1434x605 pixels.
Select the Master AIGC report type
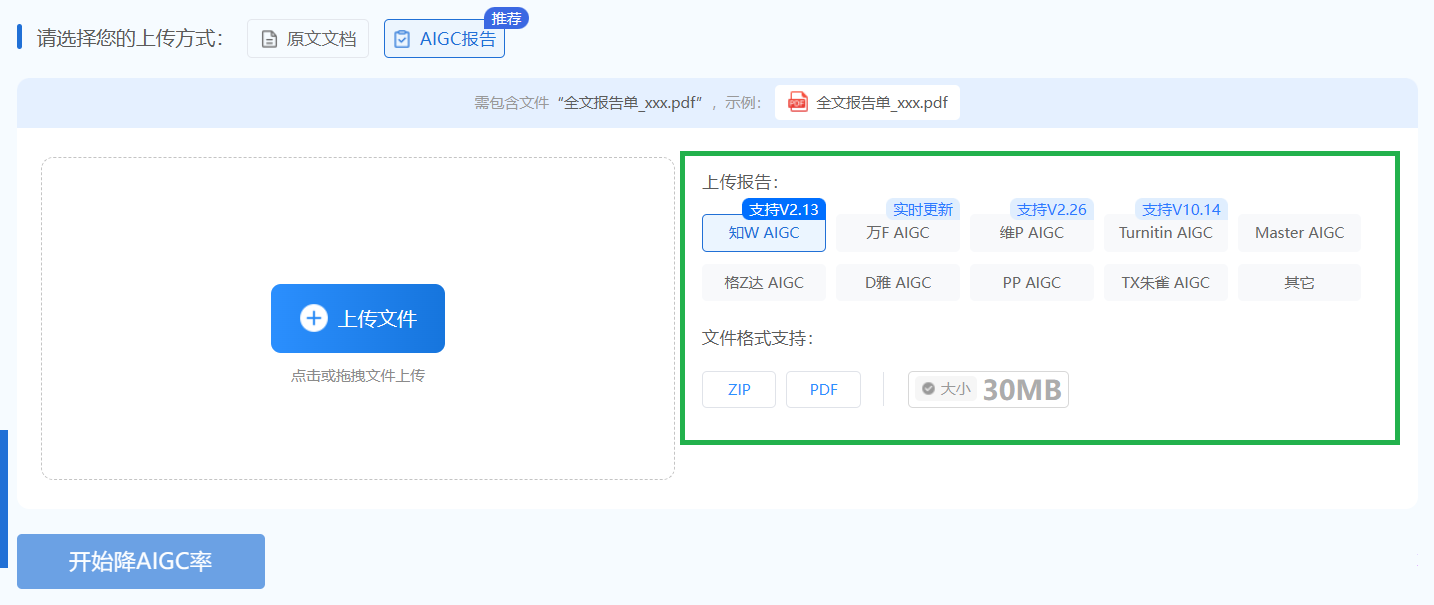tap(1299, 232)
